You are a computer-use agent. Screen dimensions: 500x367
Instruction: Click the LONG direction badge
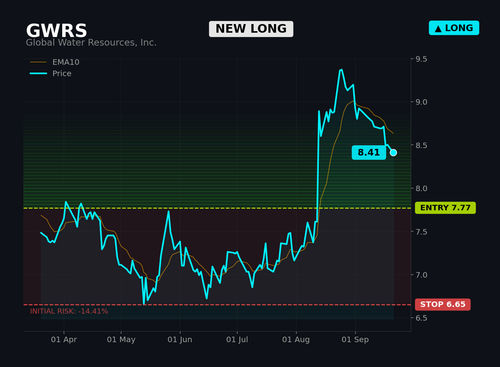coord(454,28)
